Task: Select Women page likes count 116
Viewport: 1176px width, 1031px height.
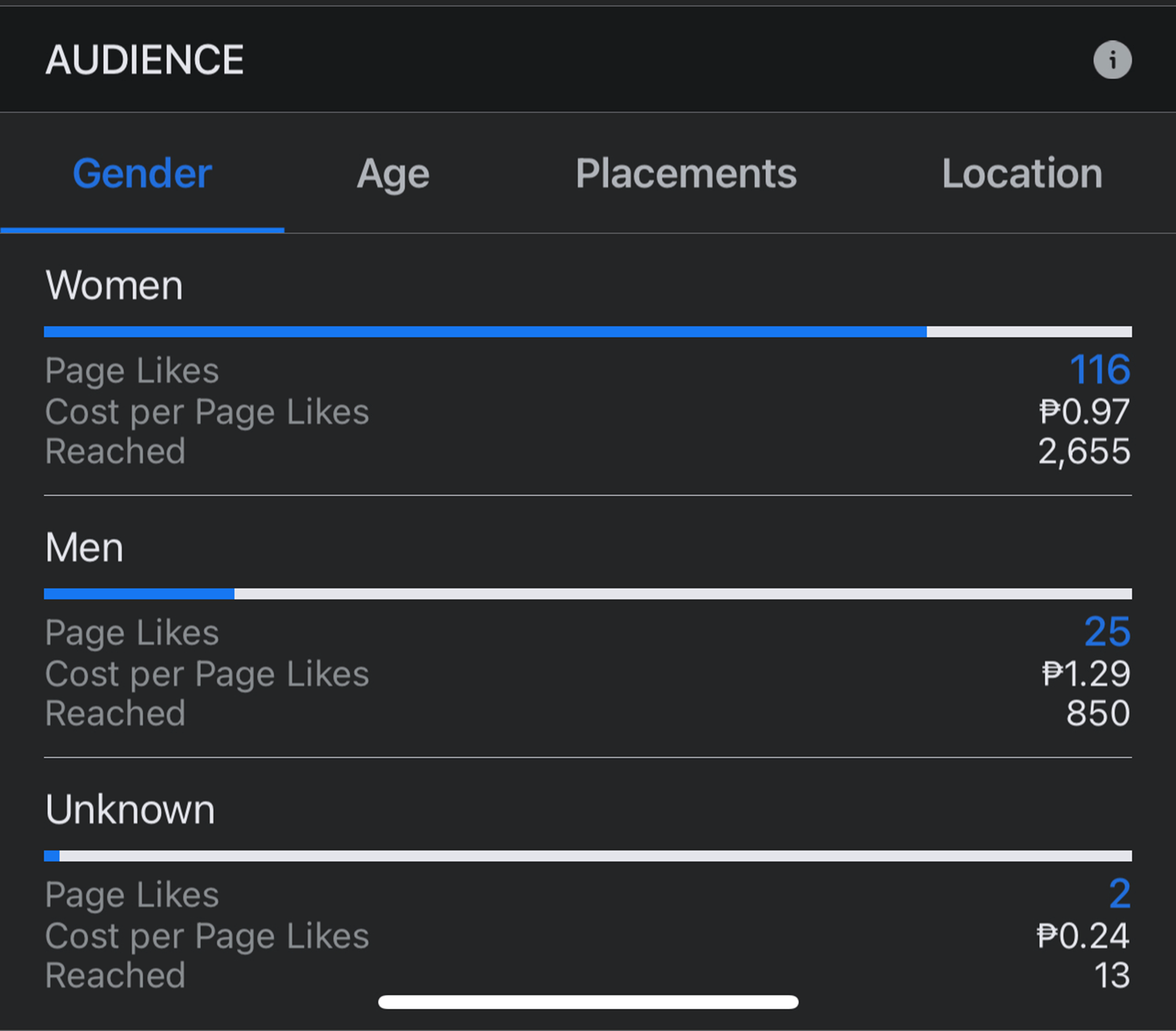Action: point(1100,370)
